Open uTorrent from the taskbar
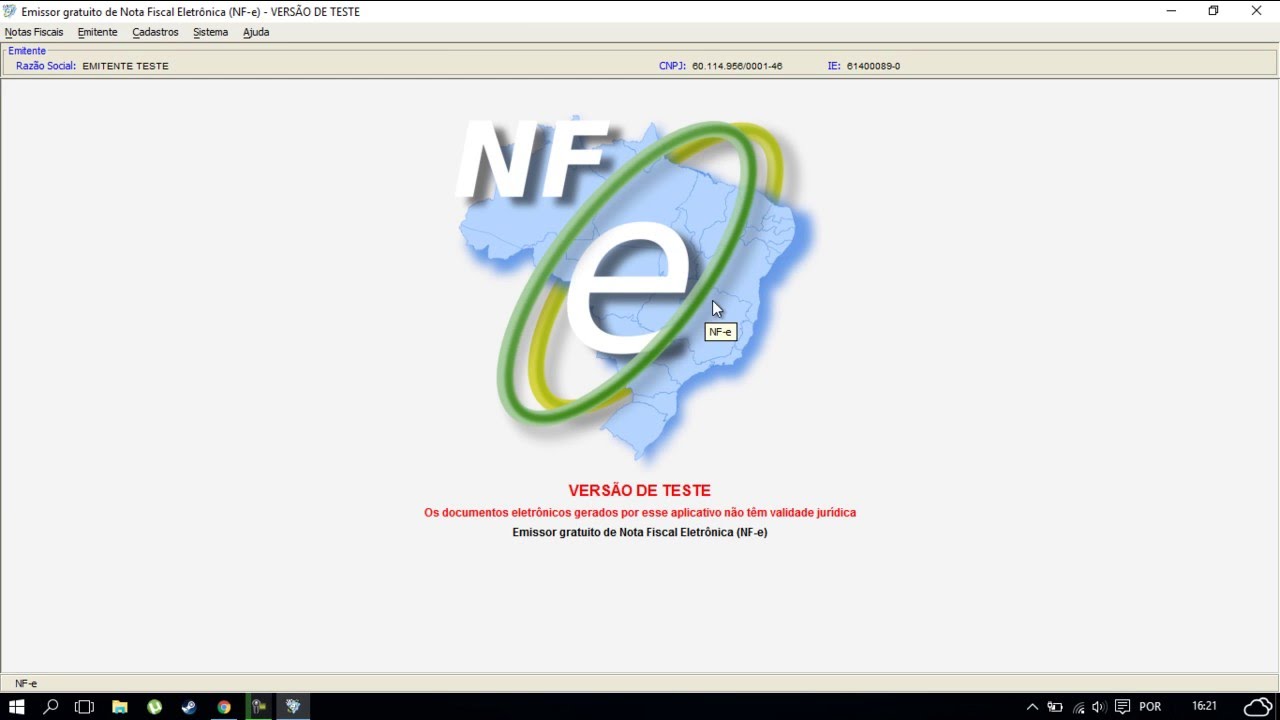 [x=154, y=707]
